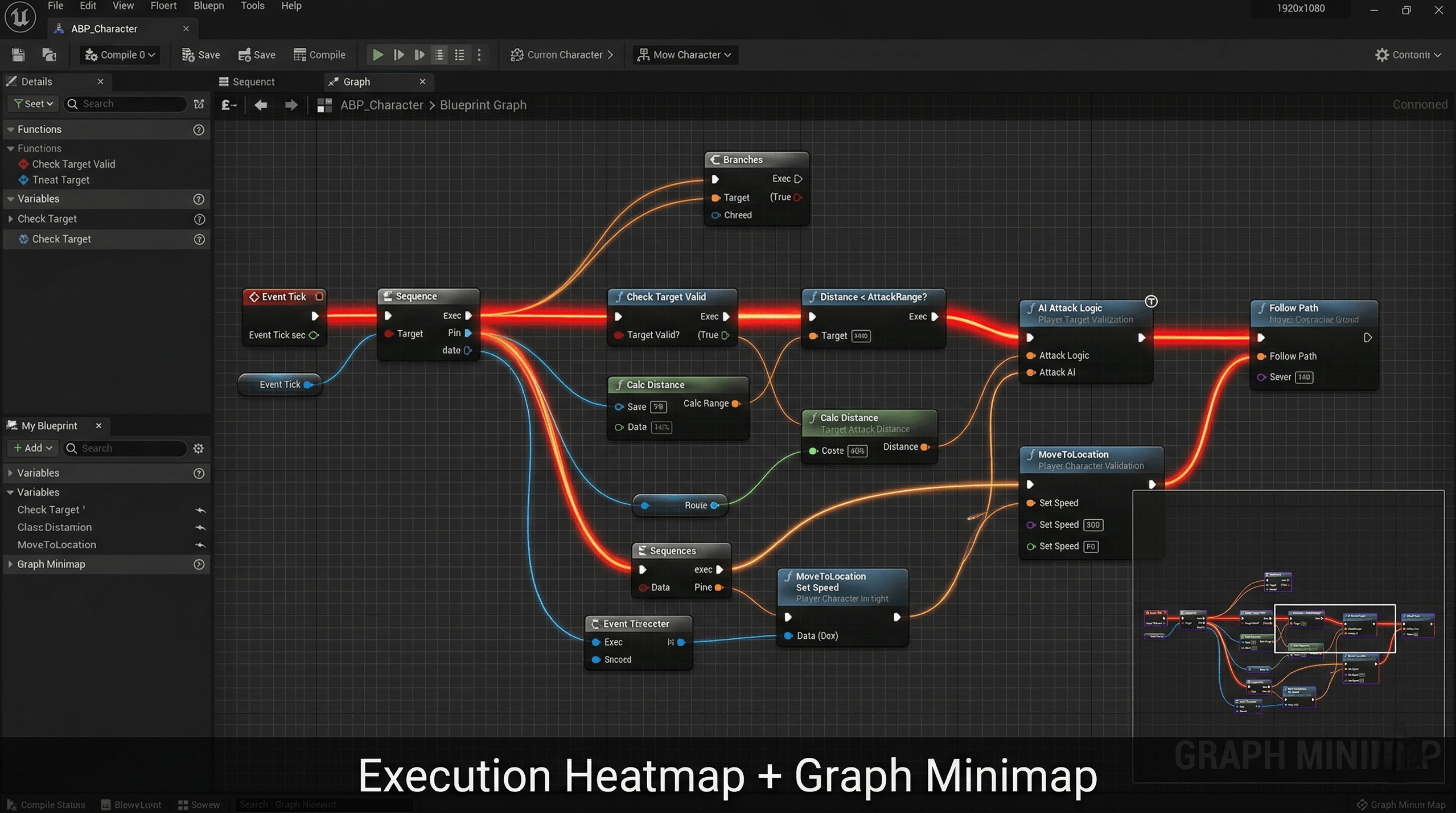Click the browse content icon beside the disk
The width and height of the screenshot is (1456, 813).
50,55
